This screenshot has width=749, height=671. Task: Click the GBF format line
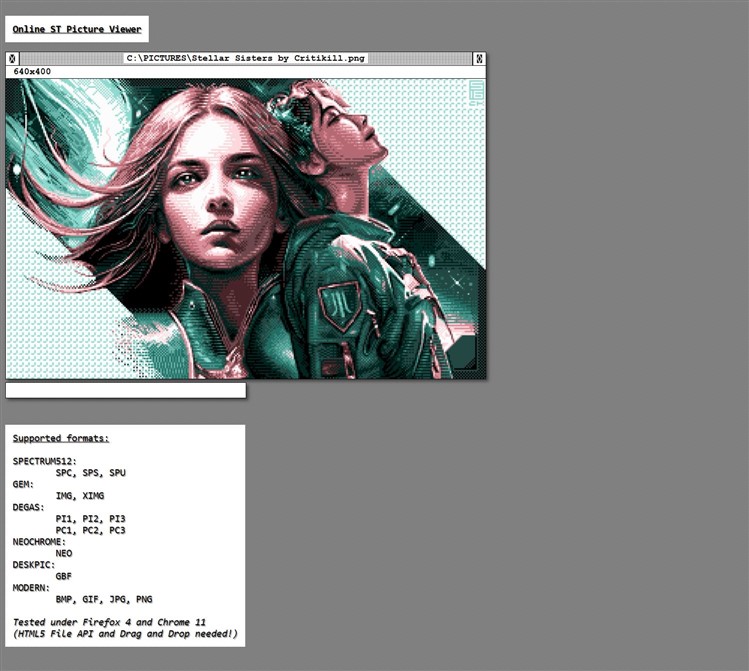64,576
